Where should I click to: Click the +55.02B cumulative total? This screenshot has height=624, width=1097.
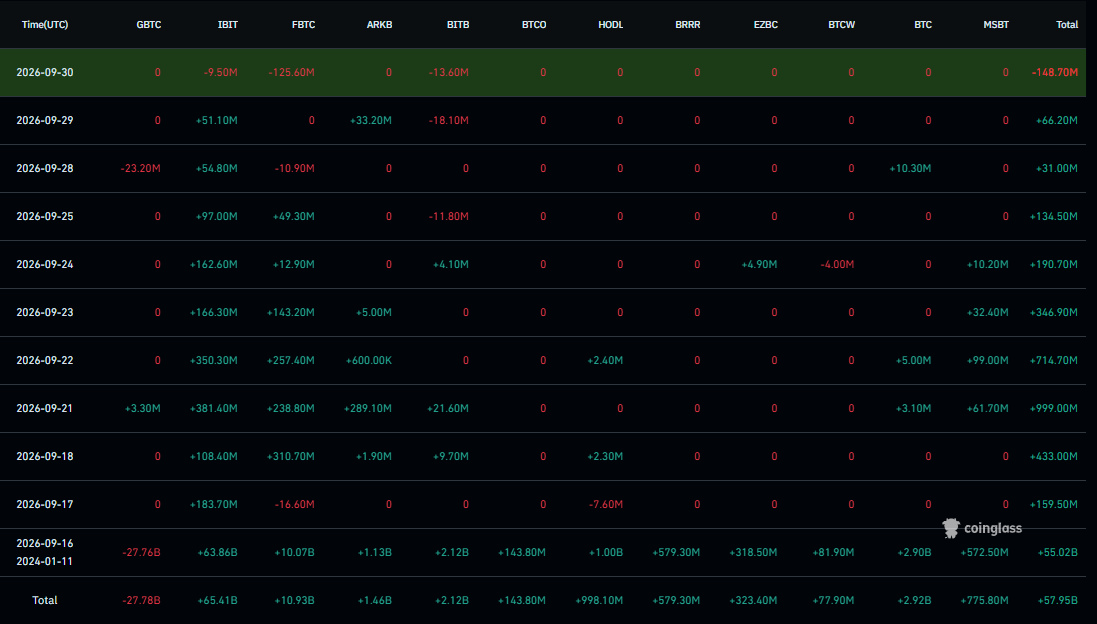tap(1057, 553)
